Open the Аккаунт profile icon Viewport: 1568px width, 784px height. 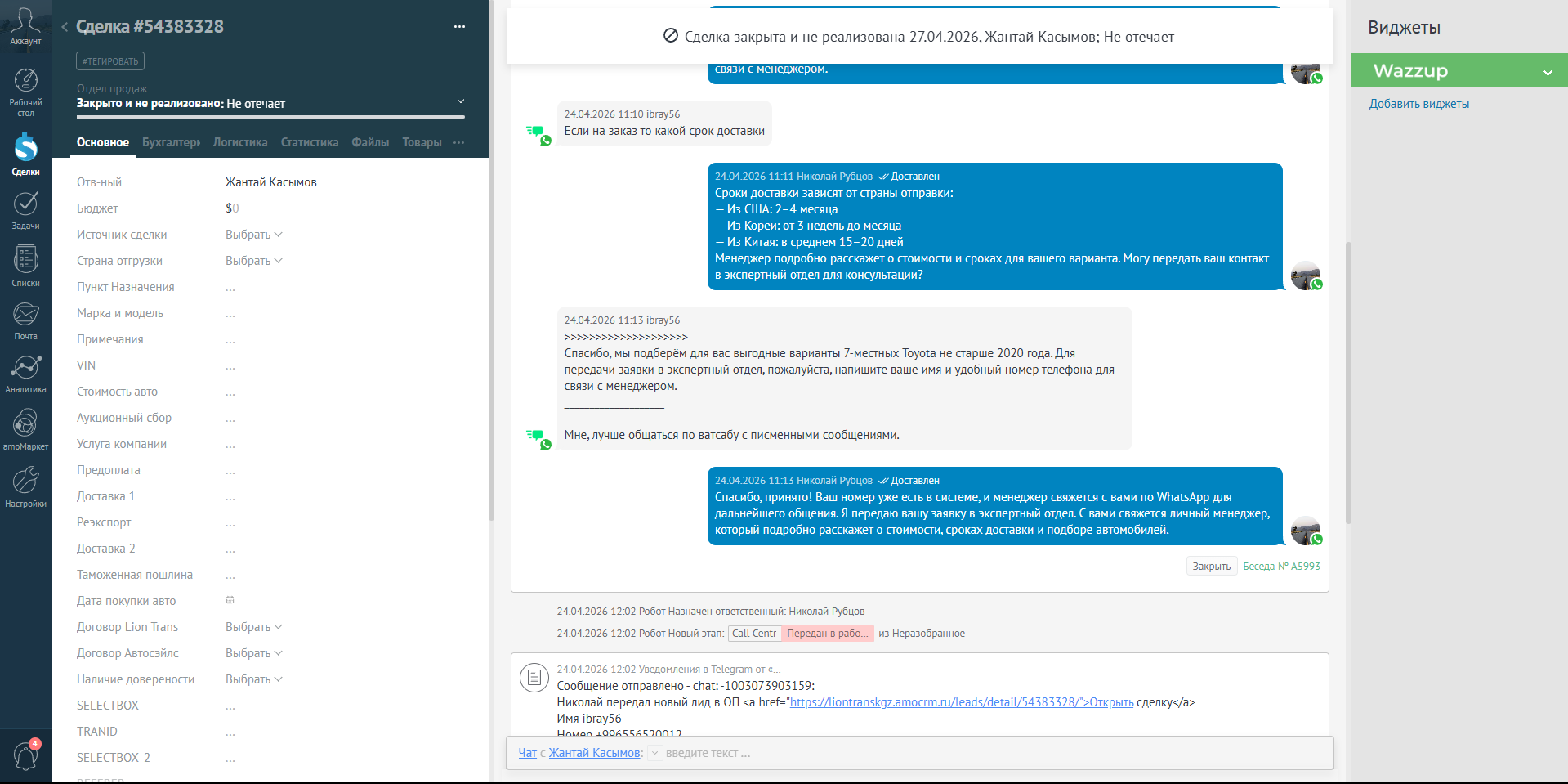pyautogui.click(x=25, y=26)
